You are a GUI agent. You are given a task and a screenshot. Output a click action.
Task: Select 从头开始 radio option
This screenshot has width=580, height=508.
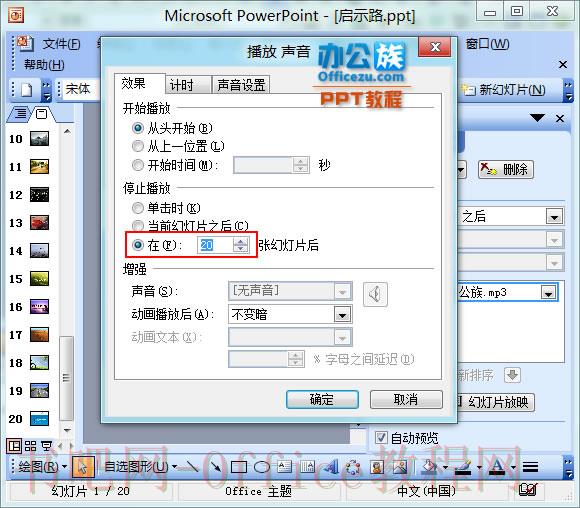click(138, 128)
